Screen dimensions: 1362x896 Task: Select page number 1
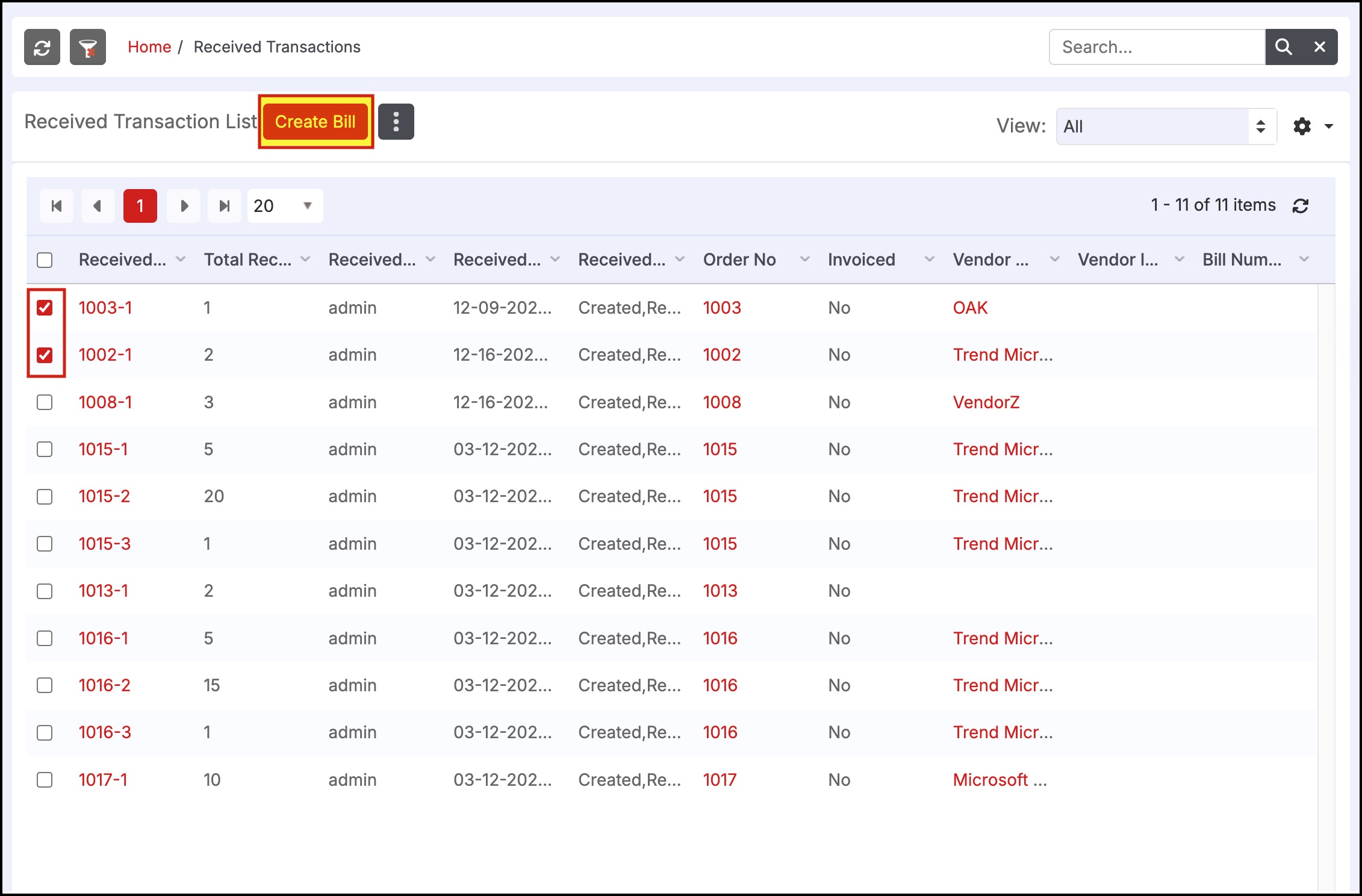(x=140, y=206)
